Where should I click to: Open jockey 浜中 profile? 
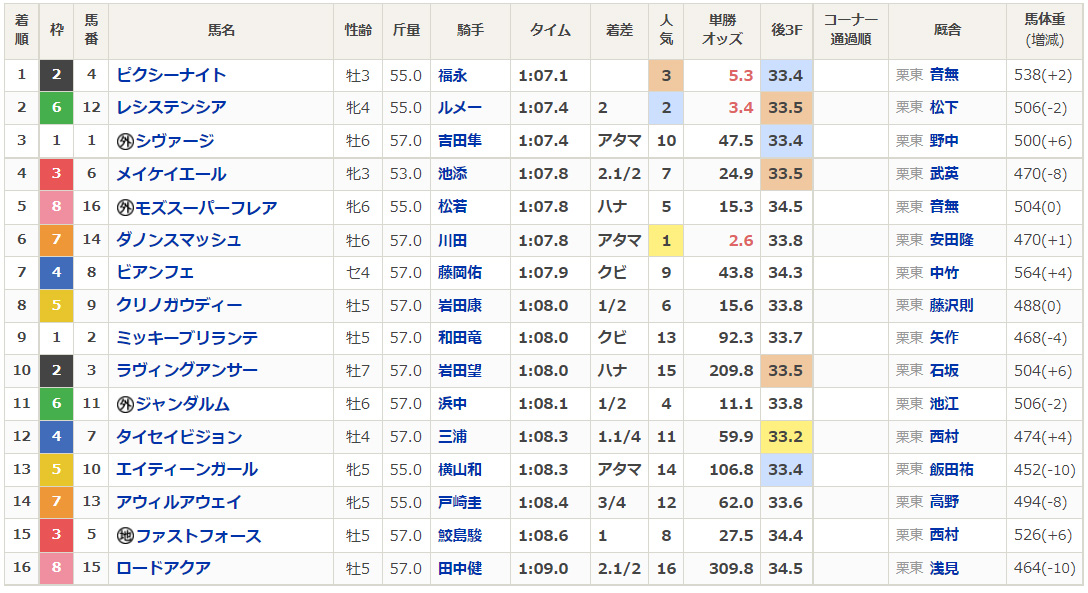452,404
